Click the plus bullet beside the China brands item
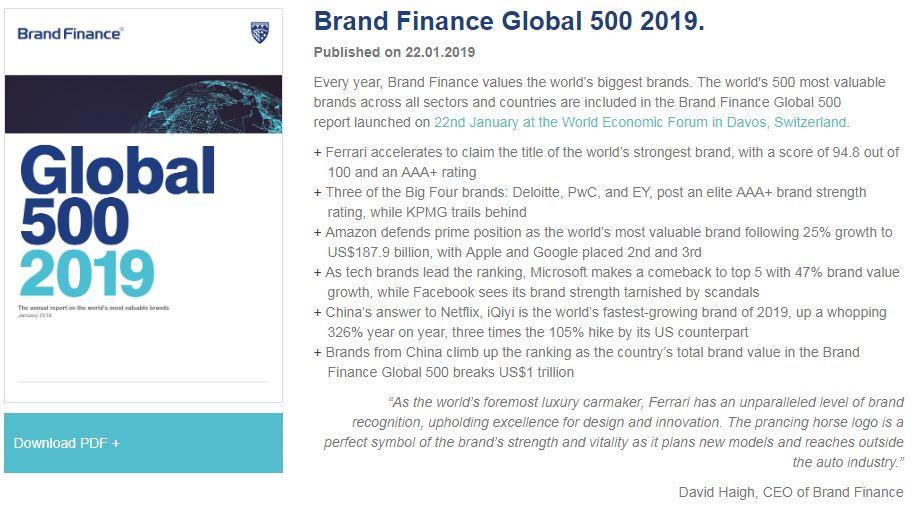The width and height of the screenshot is (917, 506). [318, 352]
